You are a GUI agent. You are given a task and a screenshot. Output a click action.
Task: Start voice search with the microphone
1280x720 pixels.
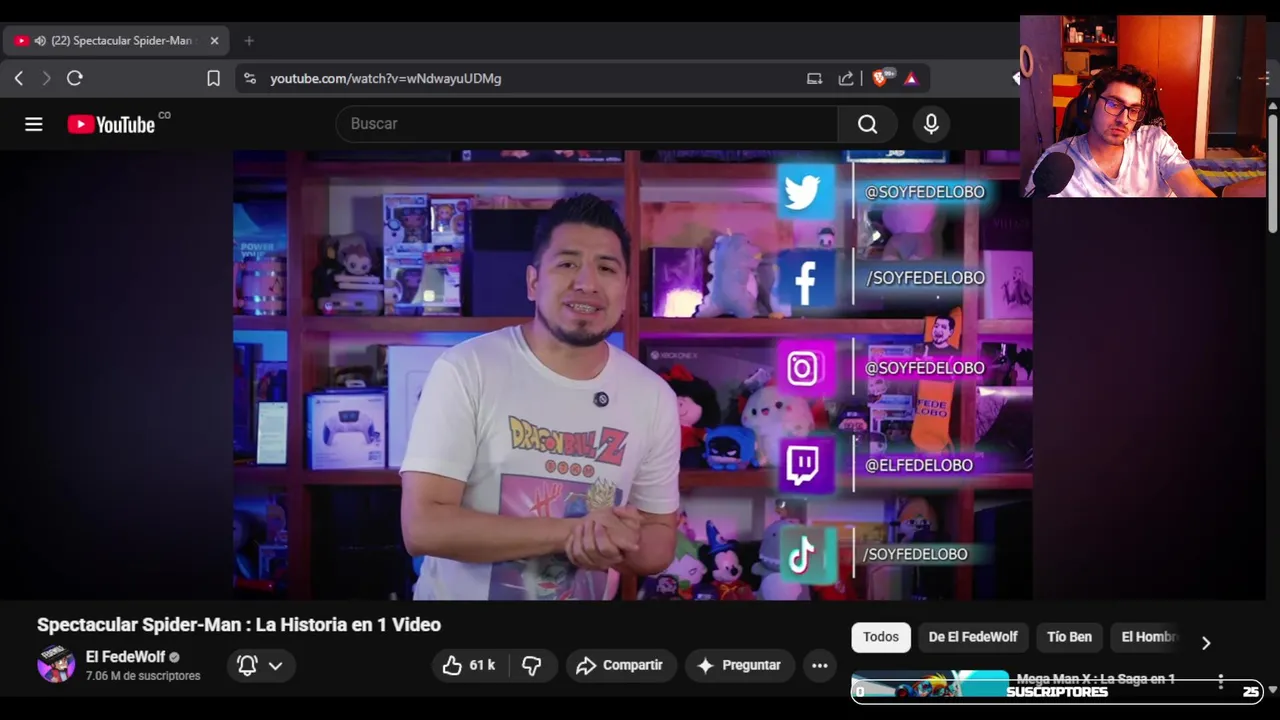pyautogui.click(x=931, y=124)
